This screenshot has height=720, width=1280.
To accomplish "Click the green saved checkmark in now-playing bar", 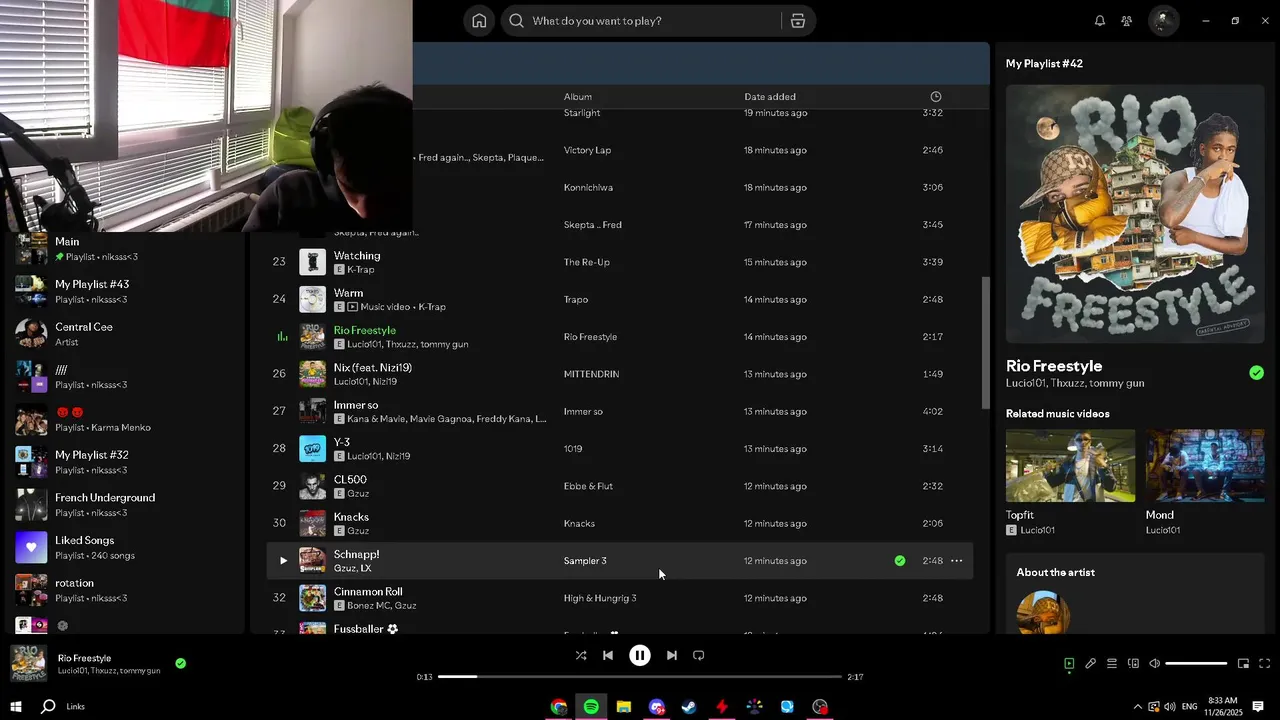I will point(180,663).
